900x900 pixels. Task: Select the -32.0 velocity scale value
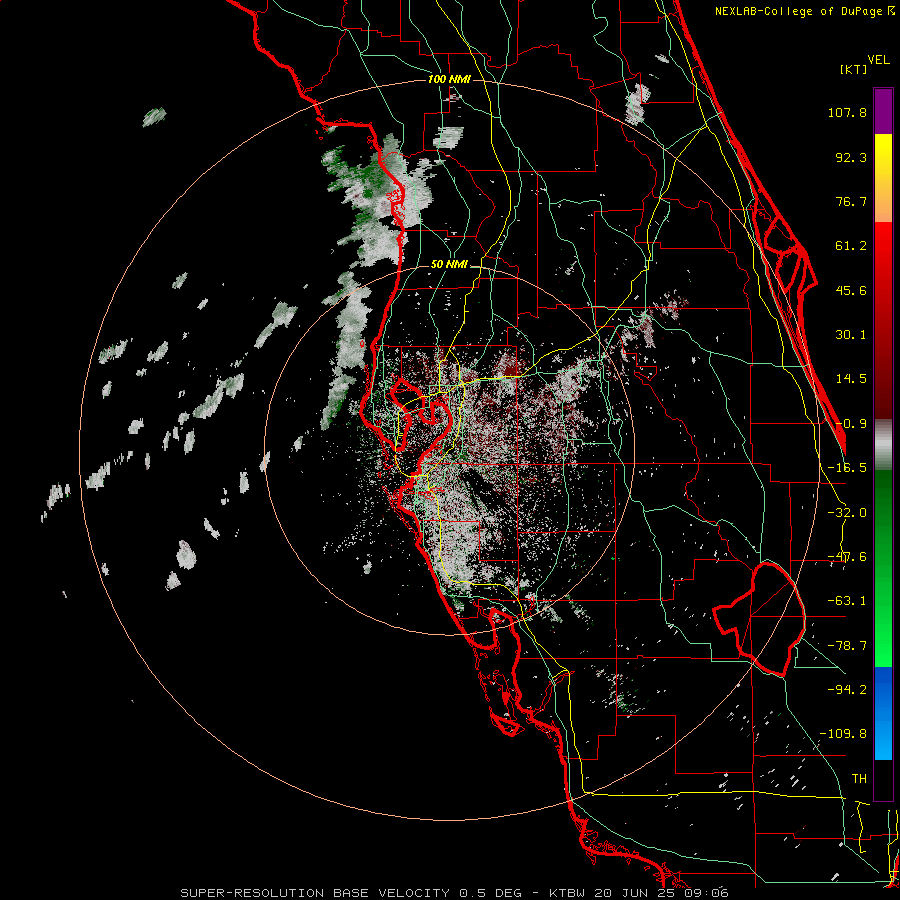point(847,513)
